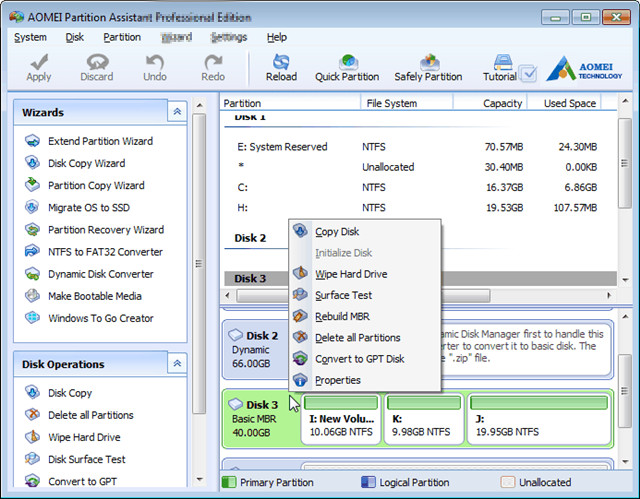Click the Partition column header

coord(290,103)
